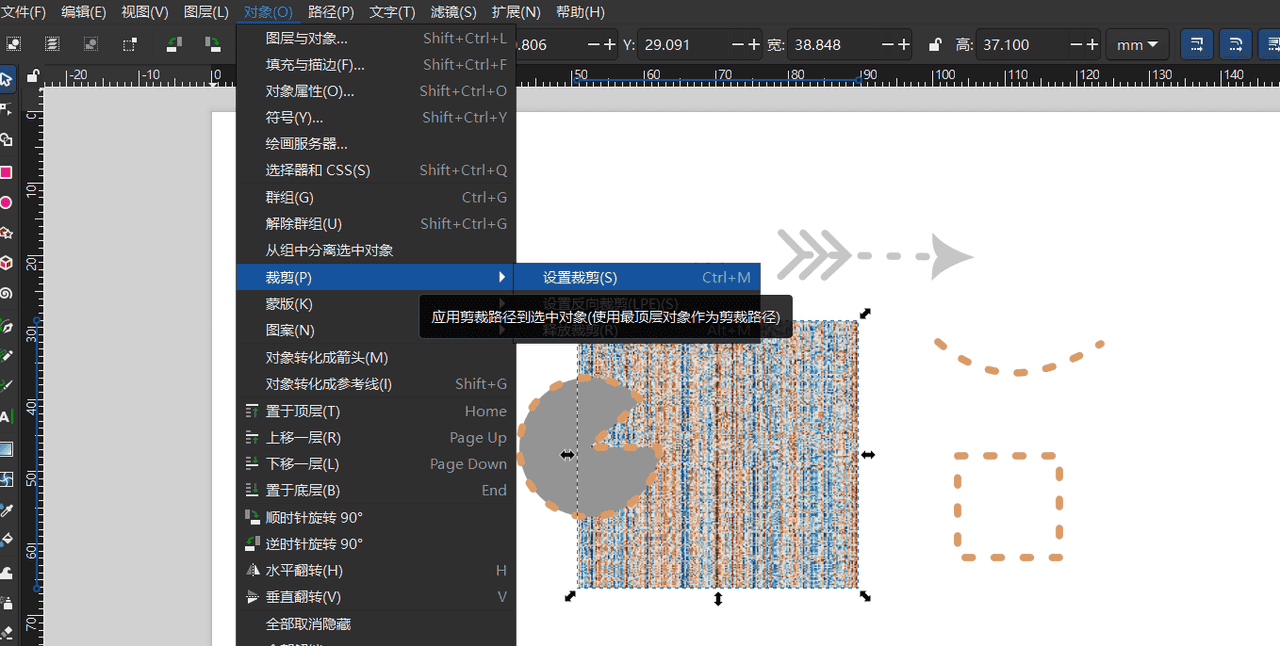The width and height of the screenshot is (1280, 646).
Task: Choose 填充与描边(F)... menu item
Action: (375, 65)
